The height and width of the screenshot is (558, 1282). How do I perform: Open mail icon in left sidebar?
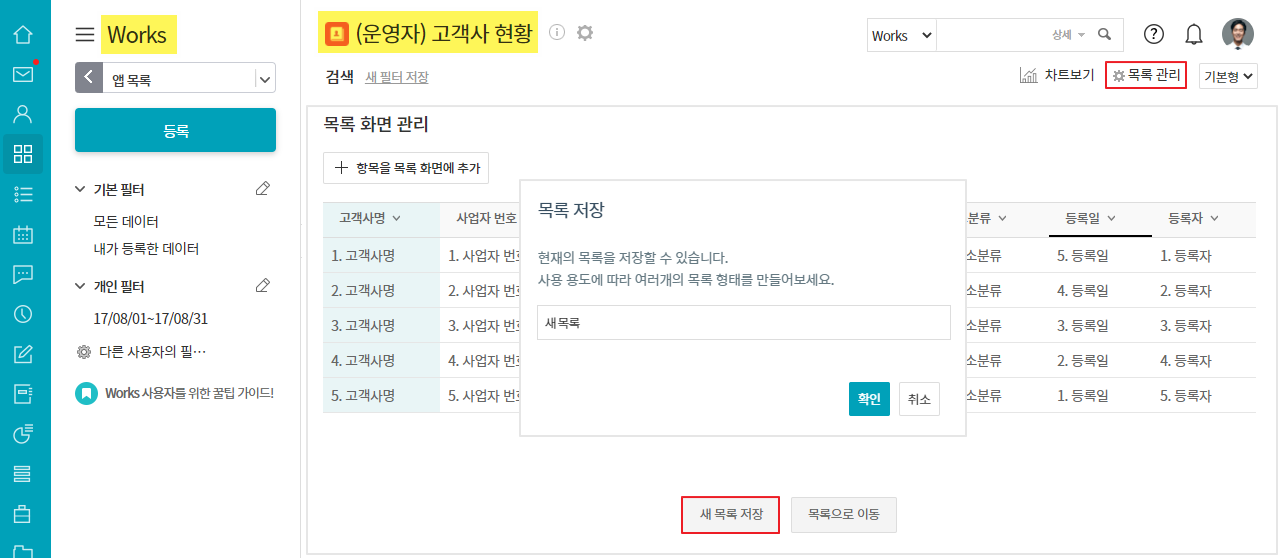23,74
